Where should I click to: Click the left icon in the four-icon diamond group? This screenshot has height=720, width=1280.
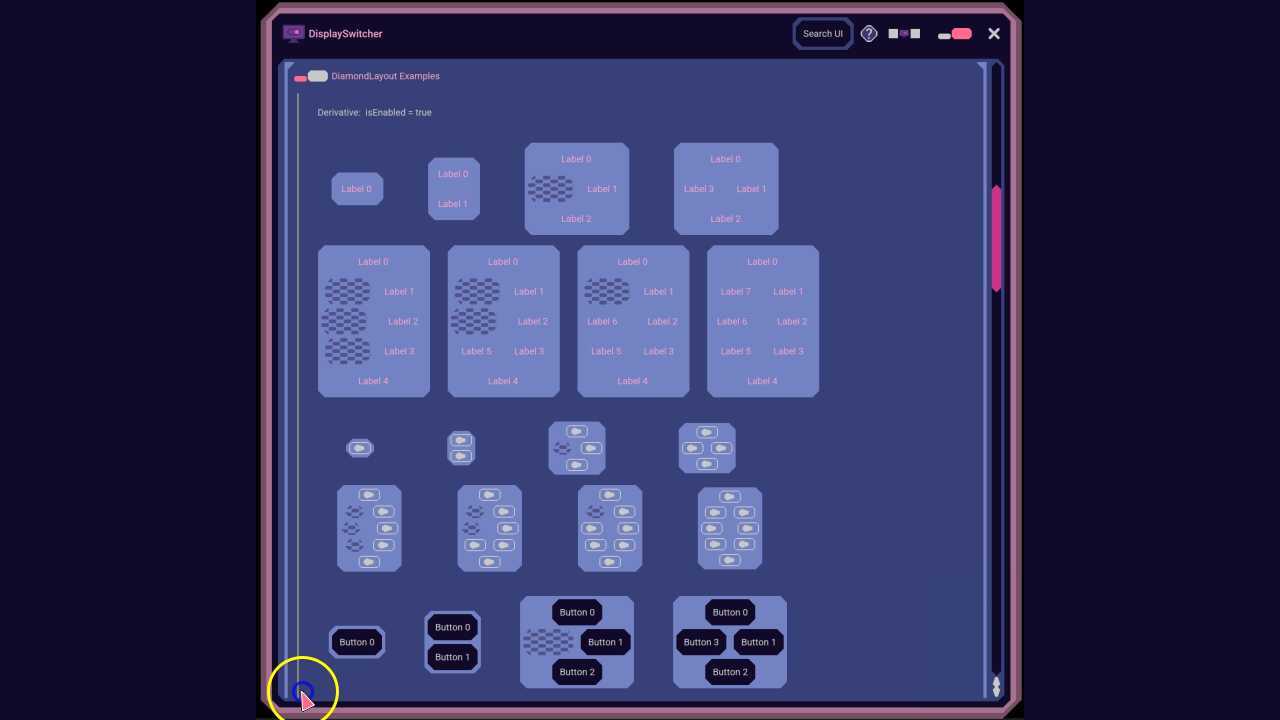(692, 448)
